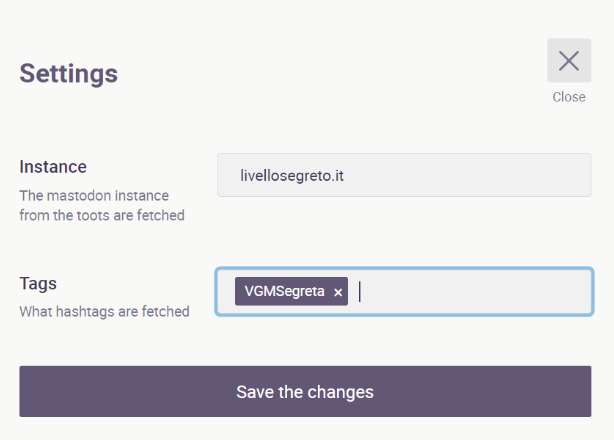Viewport: 614px width, 440px height.
Task: Click empty space in Tags input field
Action: tap(470, 291)
